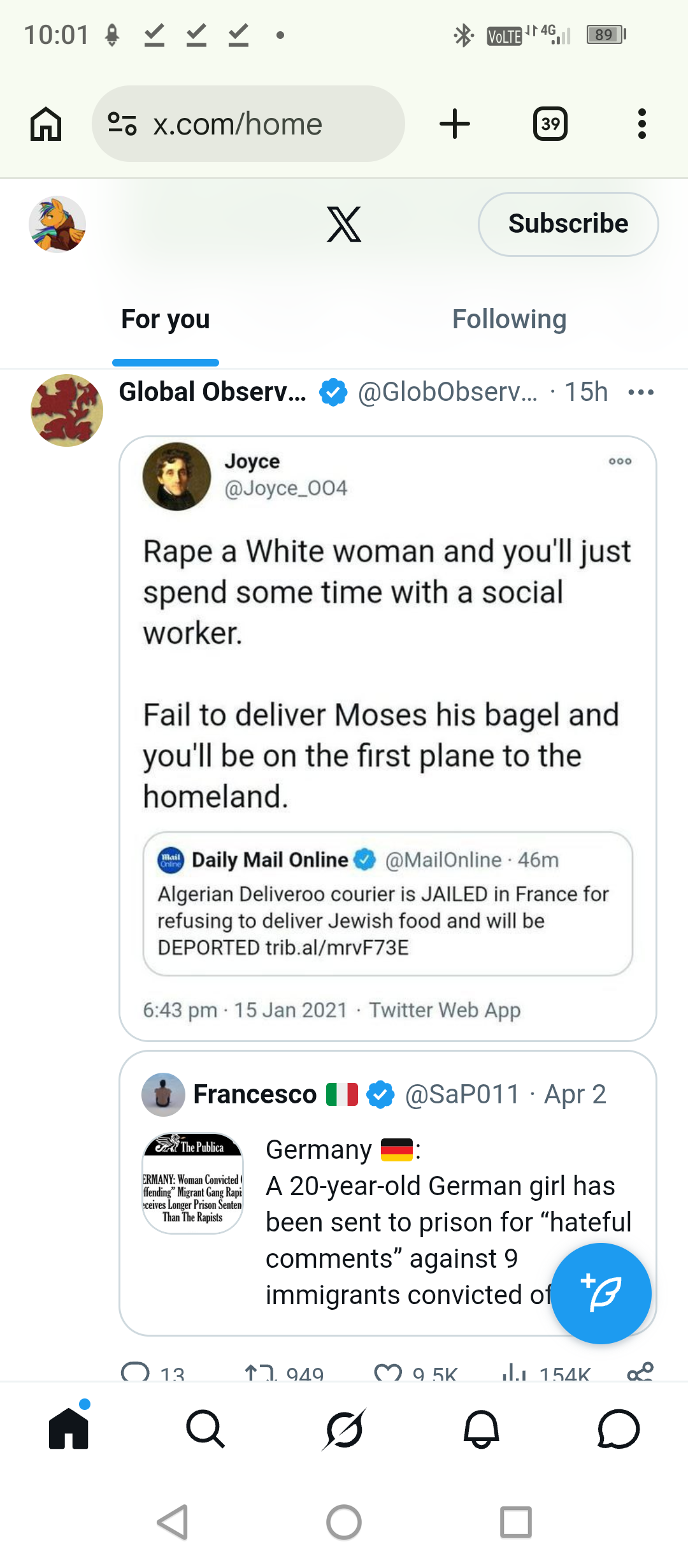The height and width of the screenshot is (1568, 688).
Task: Open a new browser tab
Action: tap(455, 124)
